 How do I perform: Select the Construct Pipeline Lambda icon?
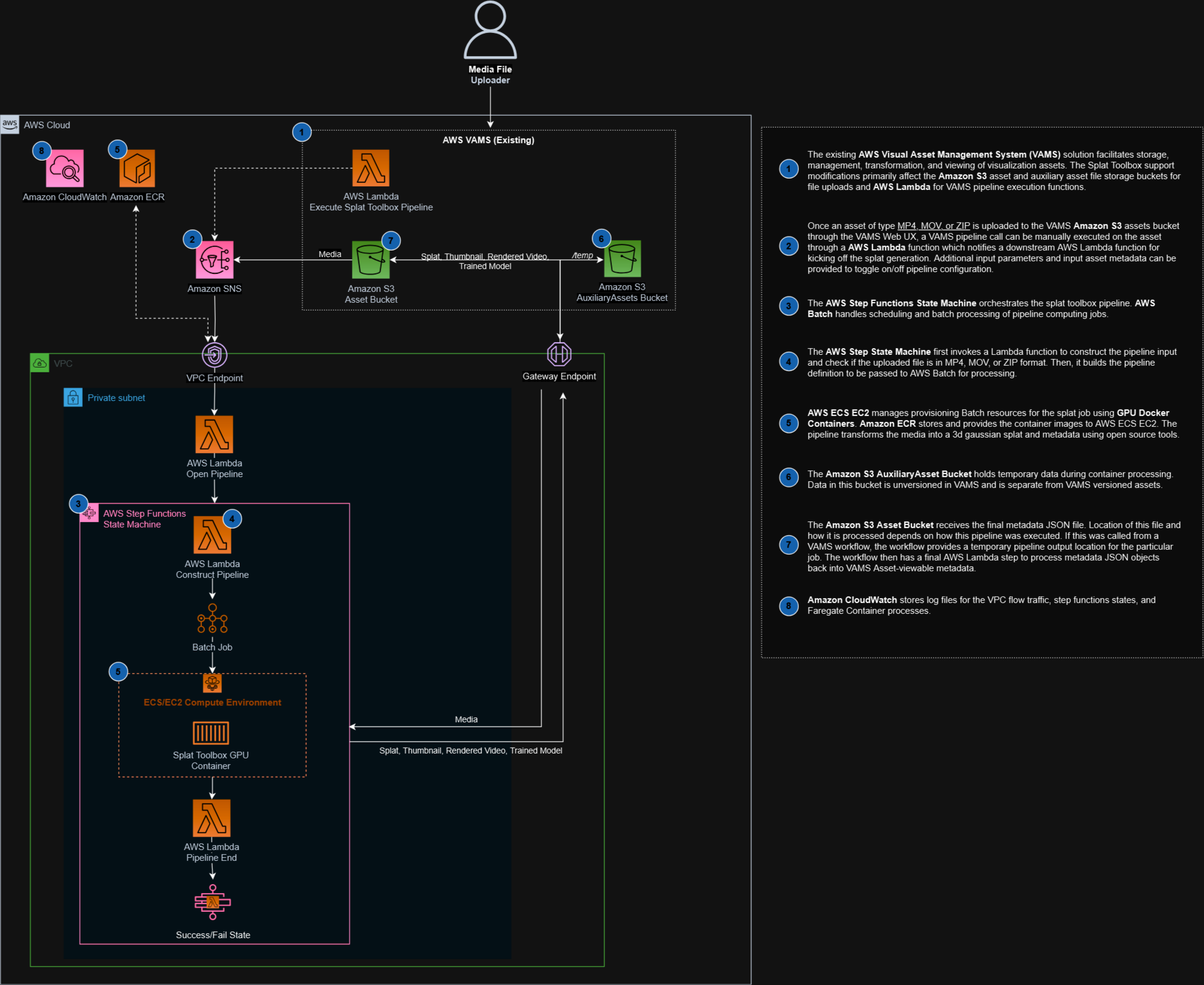point(212,535)
